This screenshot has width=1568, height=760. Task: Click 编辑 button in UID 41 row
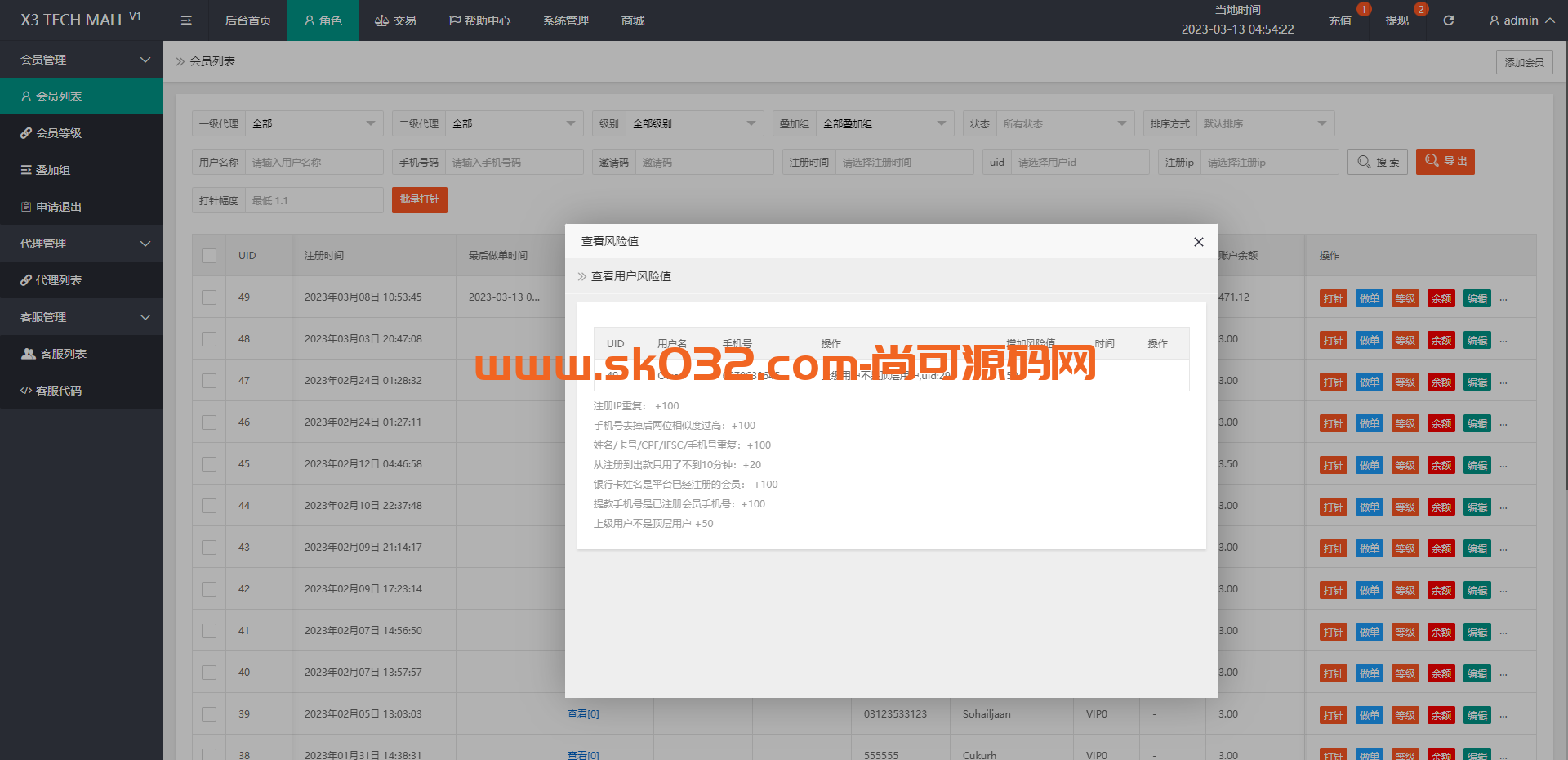(1477, 632)
